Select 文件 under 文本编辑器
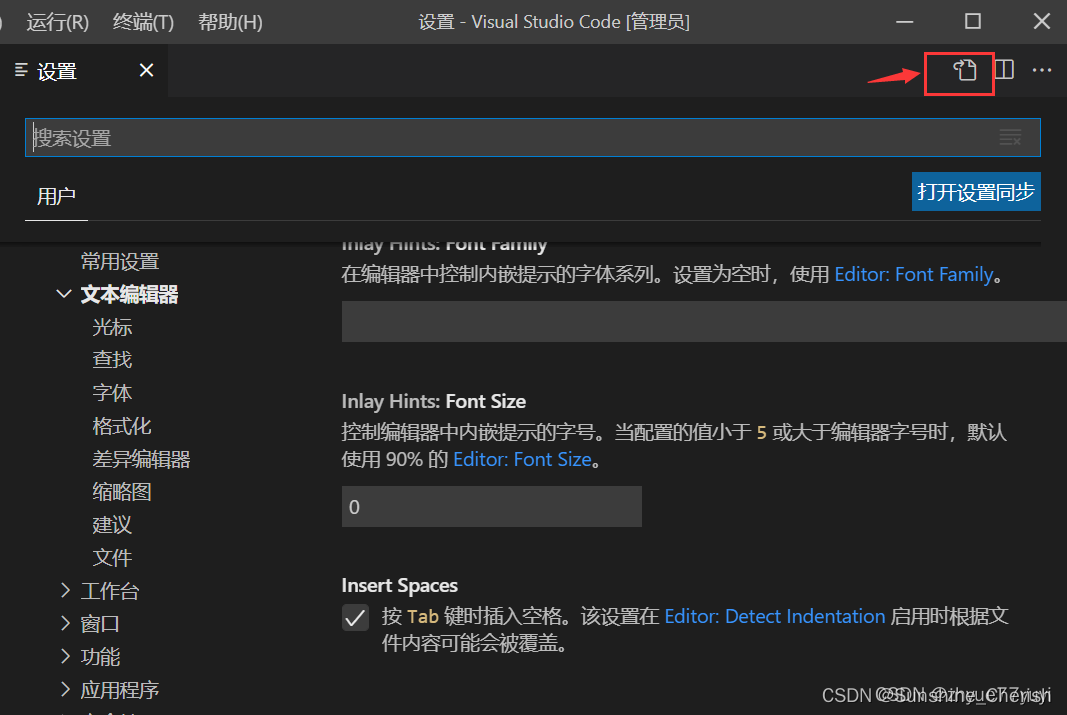The width and height of the screenshot is (1067, 715). coord(112,558)
